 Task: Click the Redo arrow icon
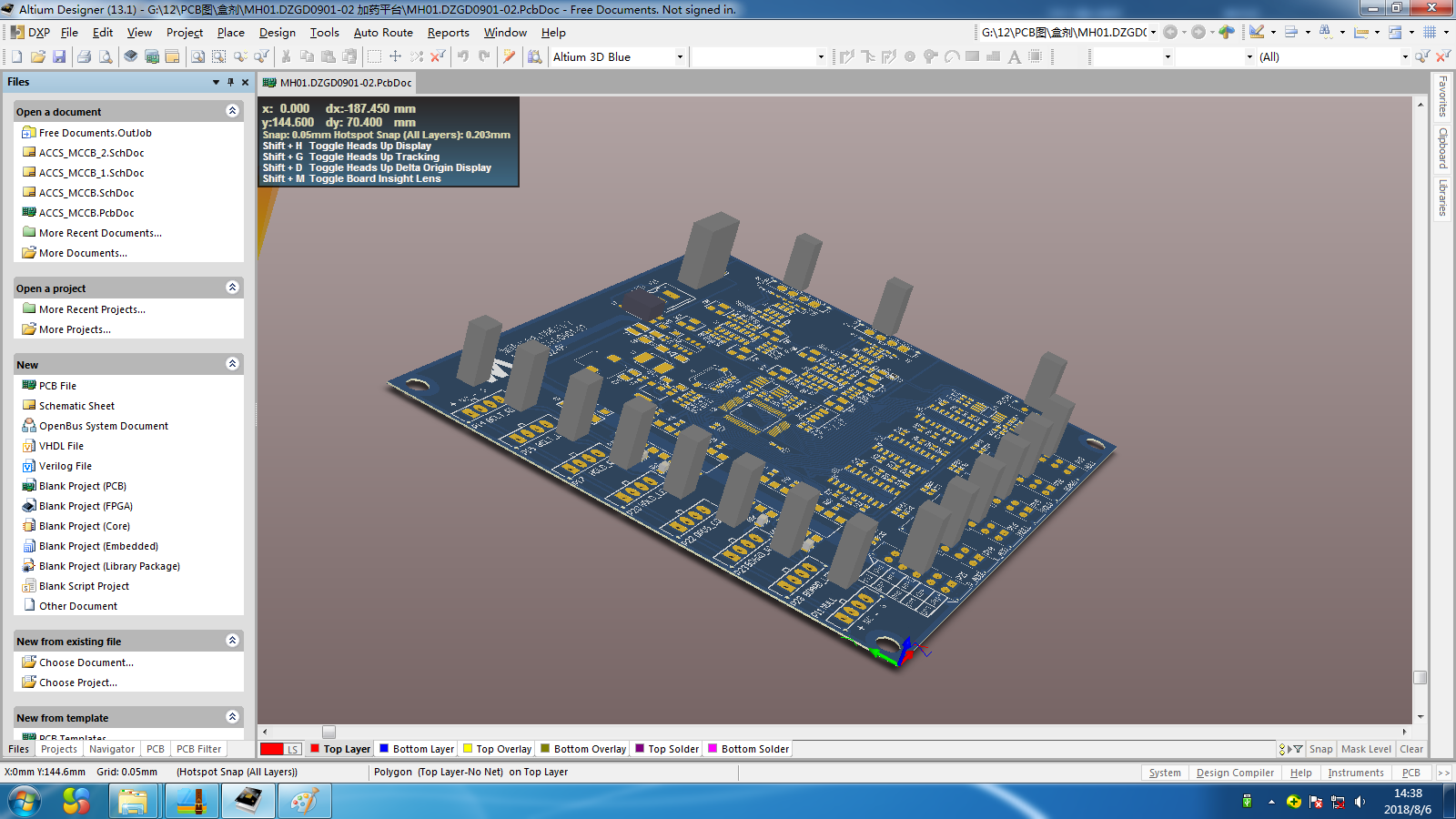click(484, 56)
